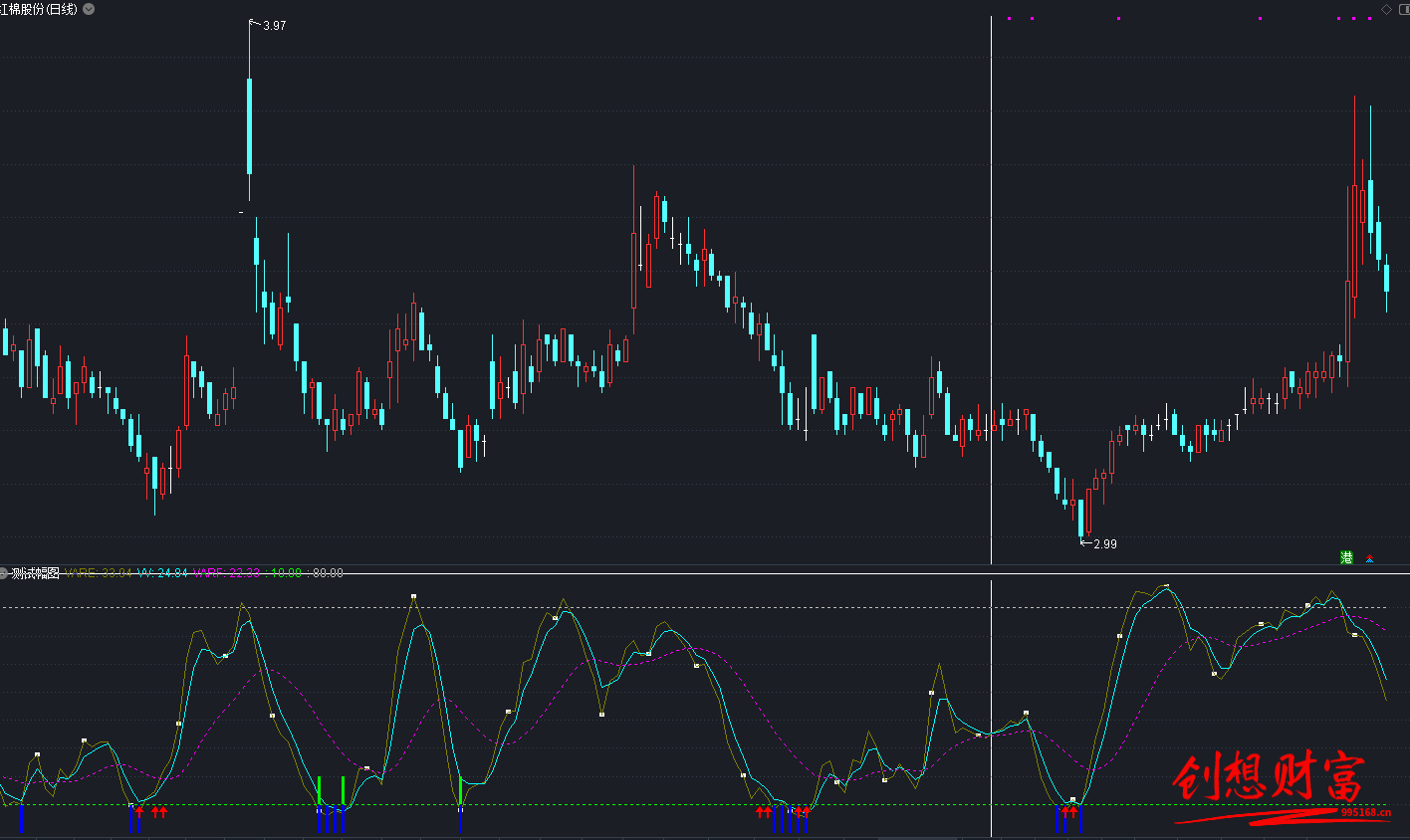Open the dropdown arrow beside 红棉股份(日线)
Viewport: 1410px width, 840px height.
coord(89,9)
